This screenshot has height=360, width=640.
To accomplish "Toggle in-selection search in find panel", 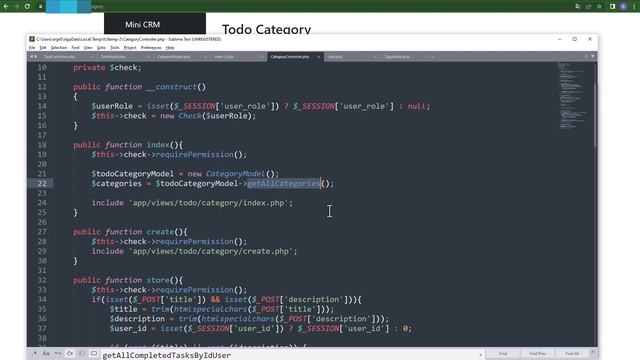I will point(82,353).
